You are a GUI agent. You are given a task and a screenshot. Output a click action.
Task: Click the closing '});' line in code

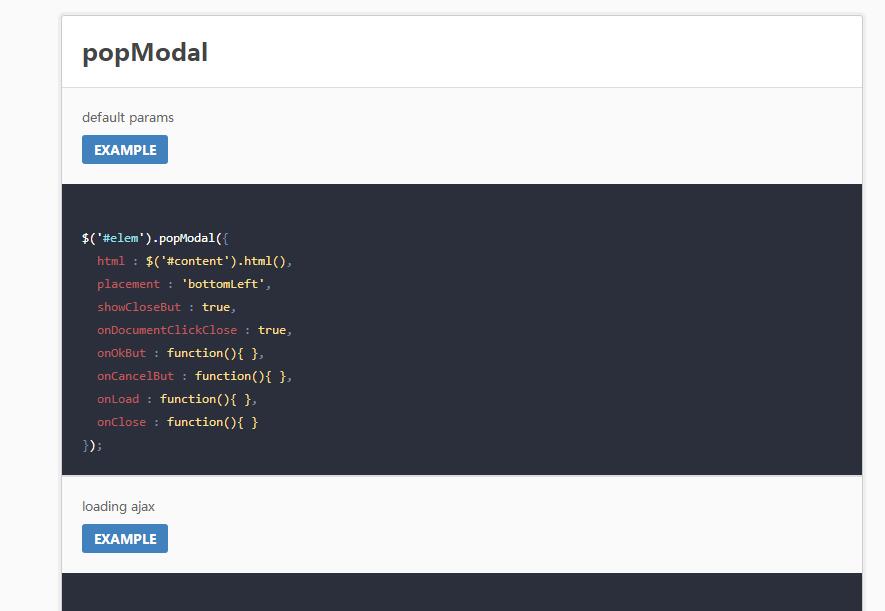pyautogui.click(x=92, y=445)
